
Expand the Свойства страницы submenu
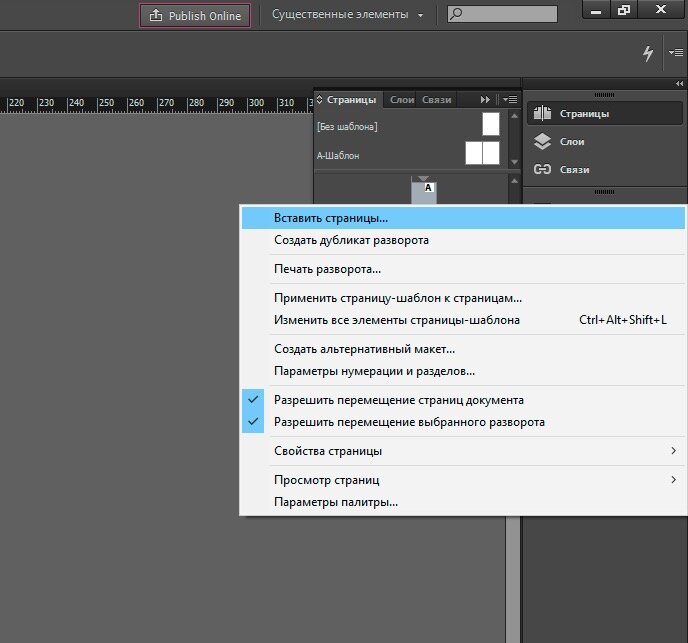[x=463, y=451]
